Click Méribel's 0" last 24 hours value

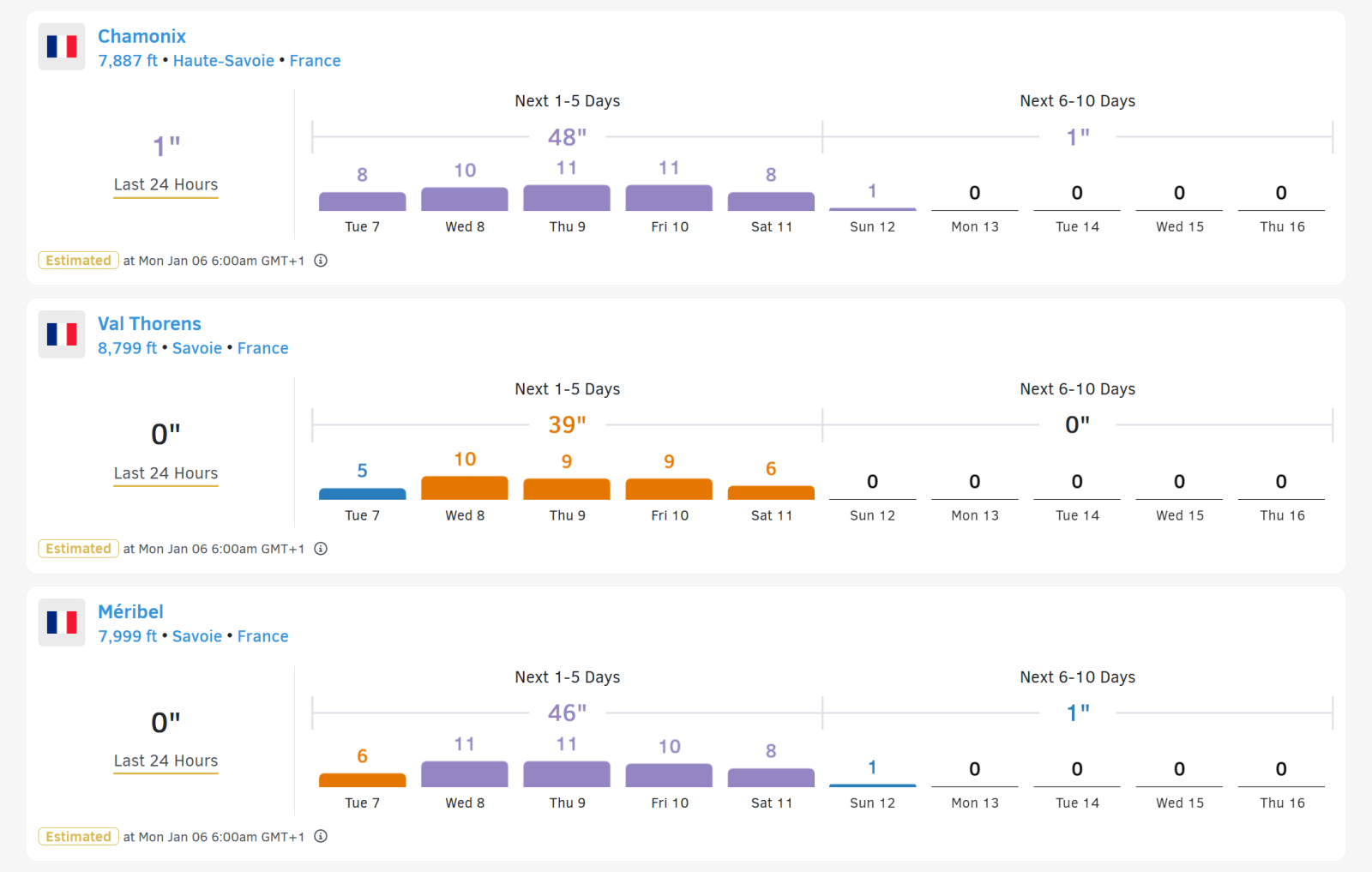tap(166, 722)
